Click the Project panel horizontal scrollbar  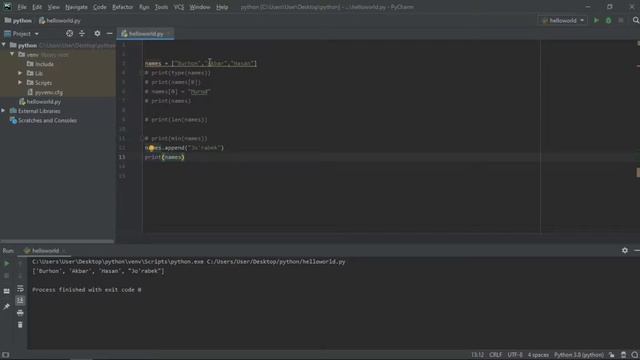(x=57, y=241)
